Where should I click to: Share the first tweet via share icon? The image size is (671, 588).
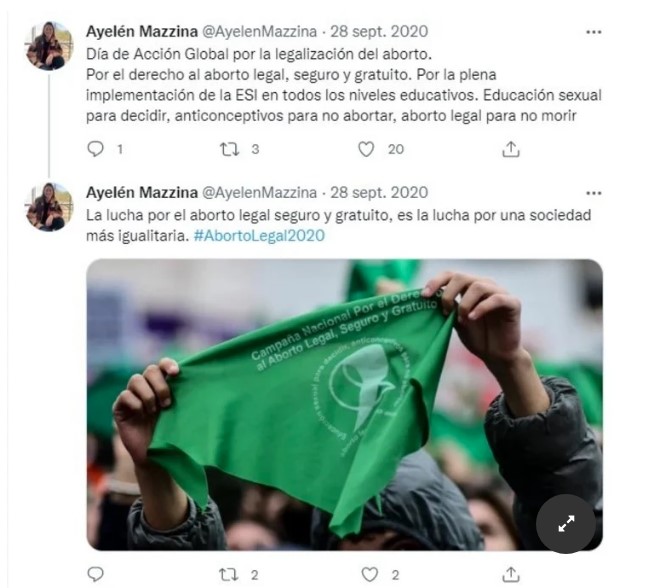[511, 149]
